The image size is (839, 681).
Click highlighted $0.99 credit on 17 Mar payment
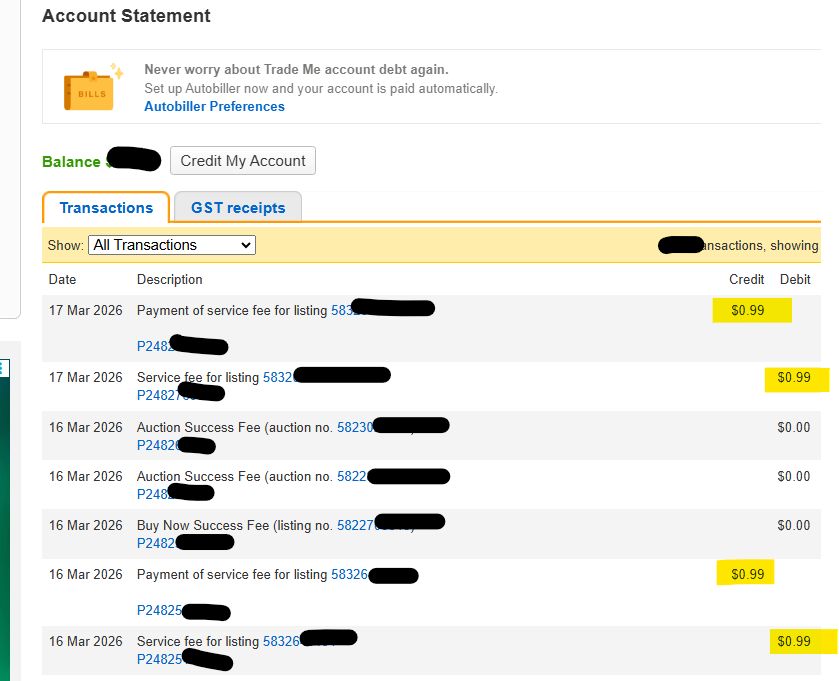[x=748, y=311]
